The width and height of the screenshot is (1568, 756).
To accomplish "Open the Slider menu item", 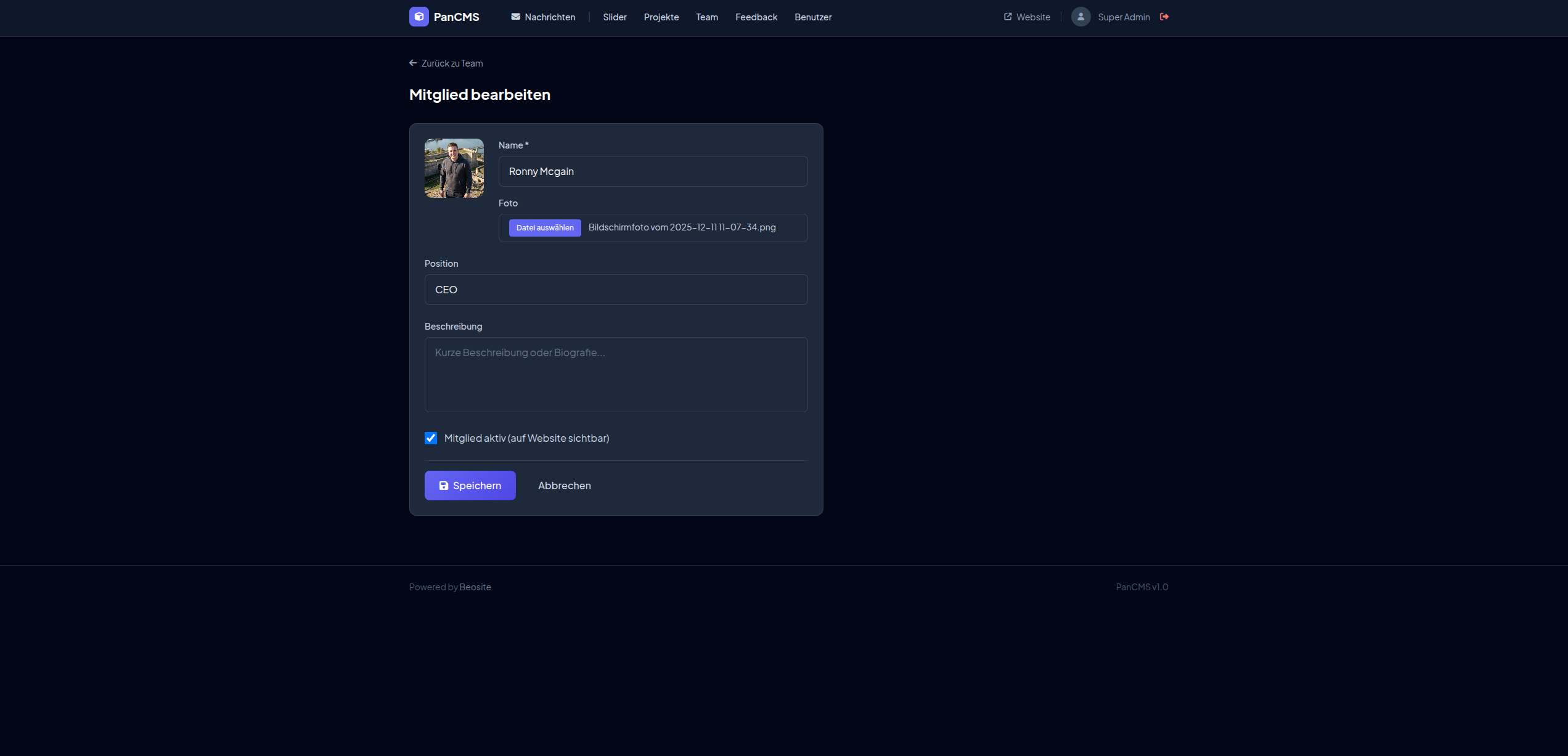I will tap(615, 17).
